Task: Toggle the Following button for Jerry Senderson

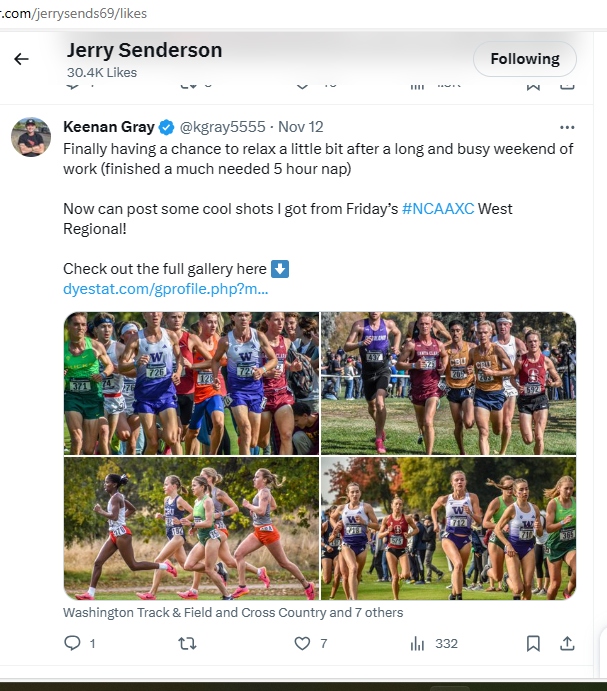Action: tap(524, 59)
